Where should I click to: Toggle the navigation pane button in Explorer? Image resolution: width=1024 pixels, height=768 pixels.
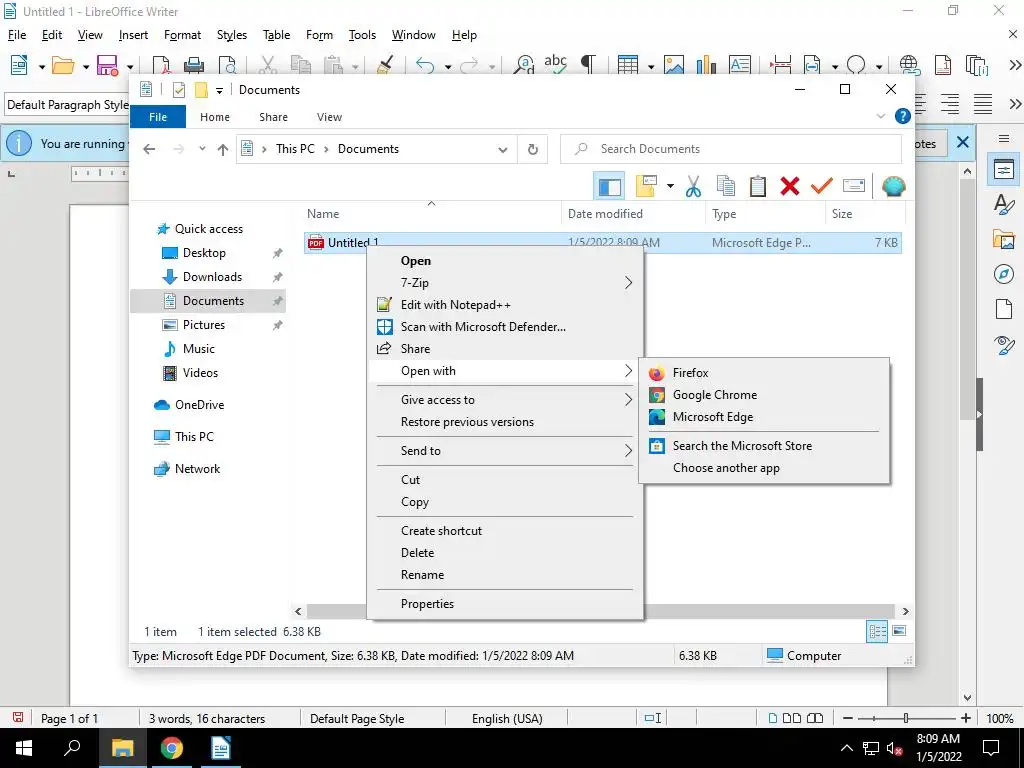pos(609,187)
